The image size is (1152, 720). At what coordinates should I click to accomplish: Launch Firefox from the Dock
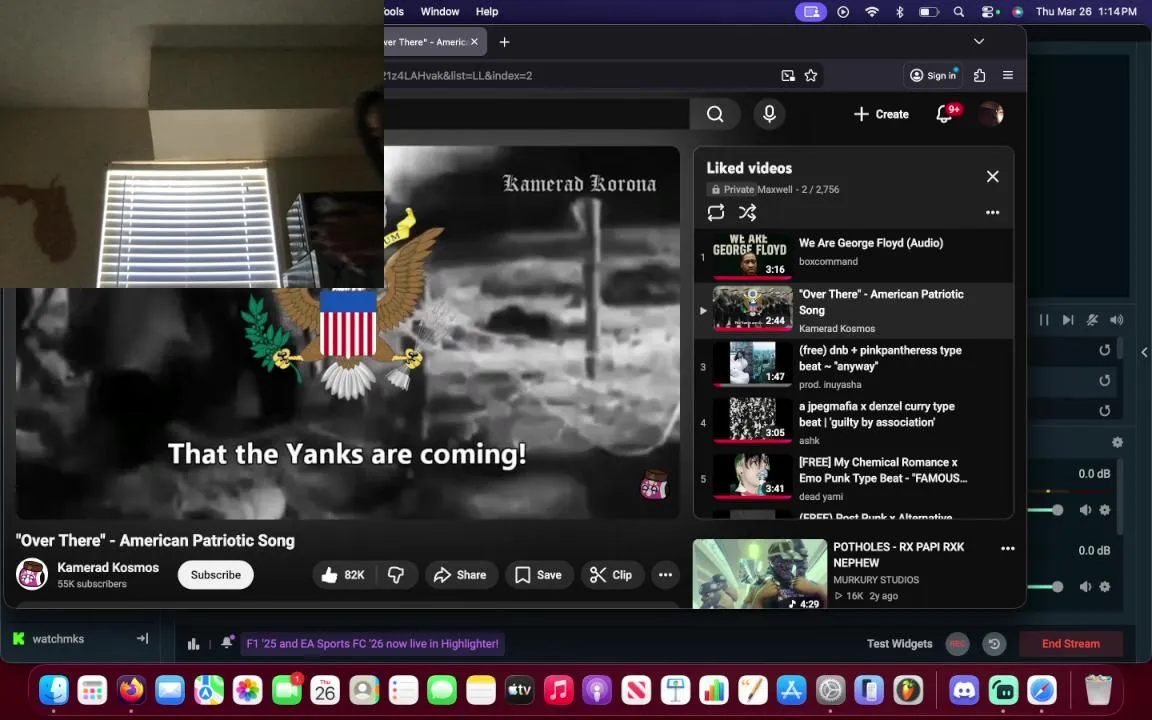[x=131, y=691]
